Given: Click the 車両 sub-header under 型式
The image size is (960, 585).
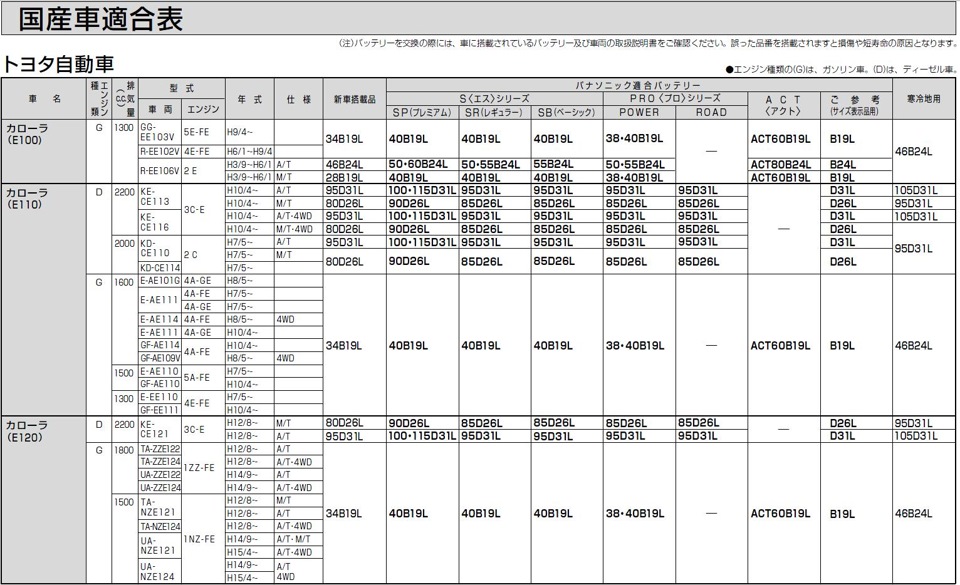Looking at the screenshot, I should (160, 109).
